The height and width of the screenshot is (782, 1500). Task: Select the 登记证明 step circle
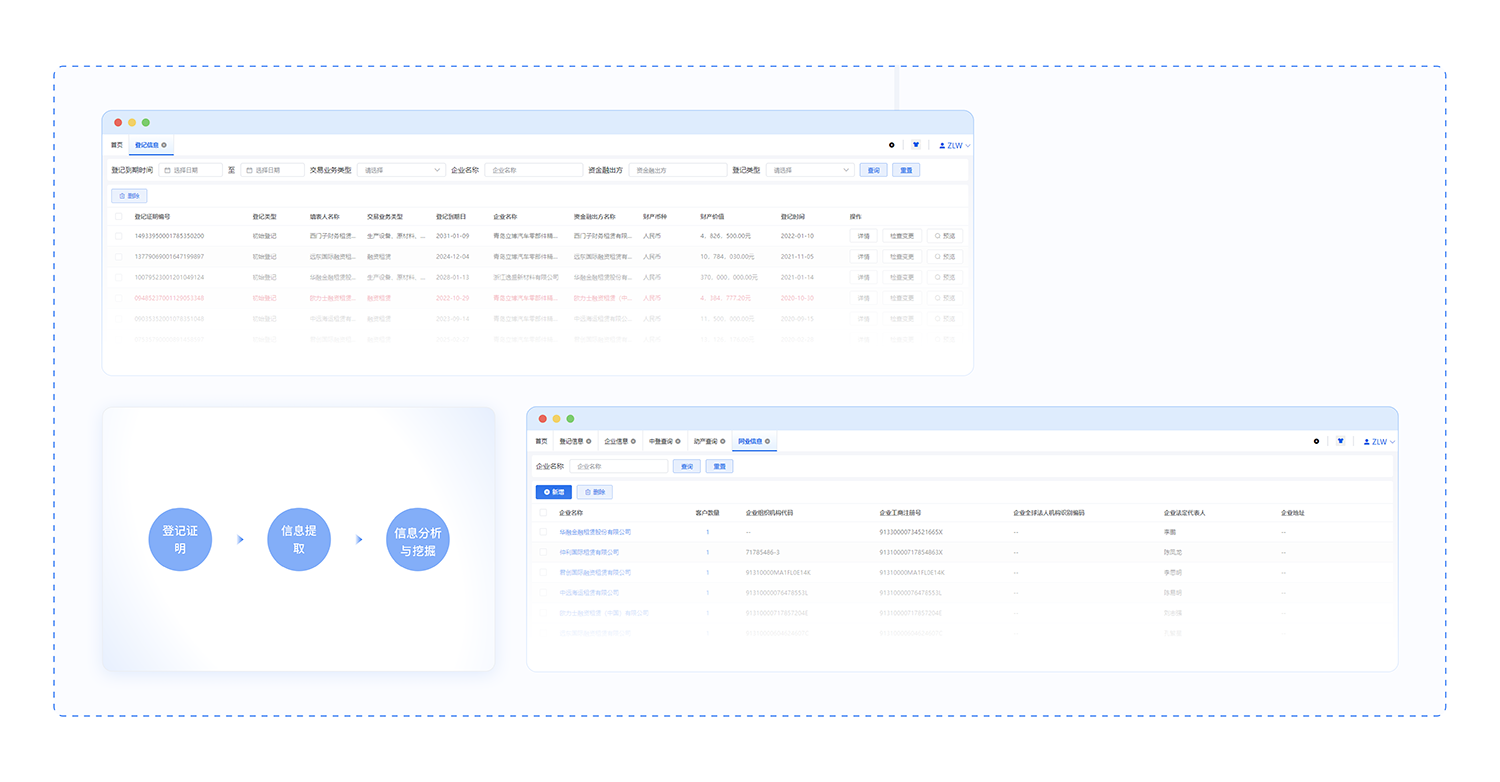click(x=180, y=540)
